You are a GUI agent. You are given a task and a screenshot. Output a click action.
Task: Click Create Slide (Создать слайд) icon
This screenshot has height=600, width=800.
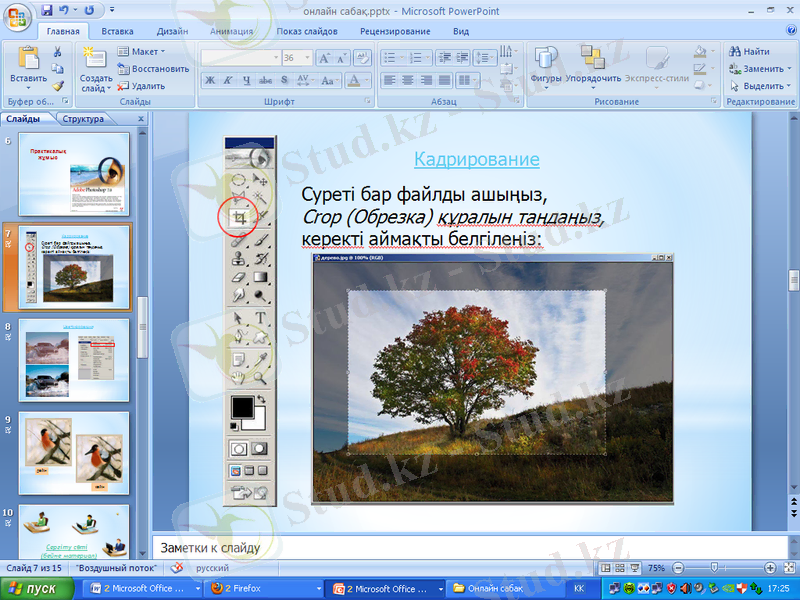tap(96, 60)
